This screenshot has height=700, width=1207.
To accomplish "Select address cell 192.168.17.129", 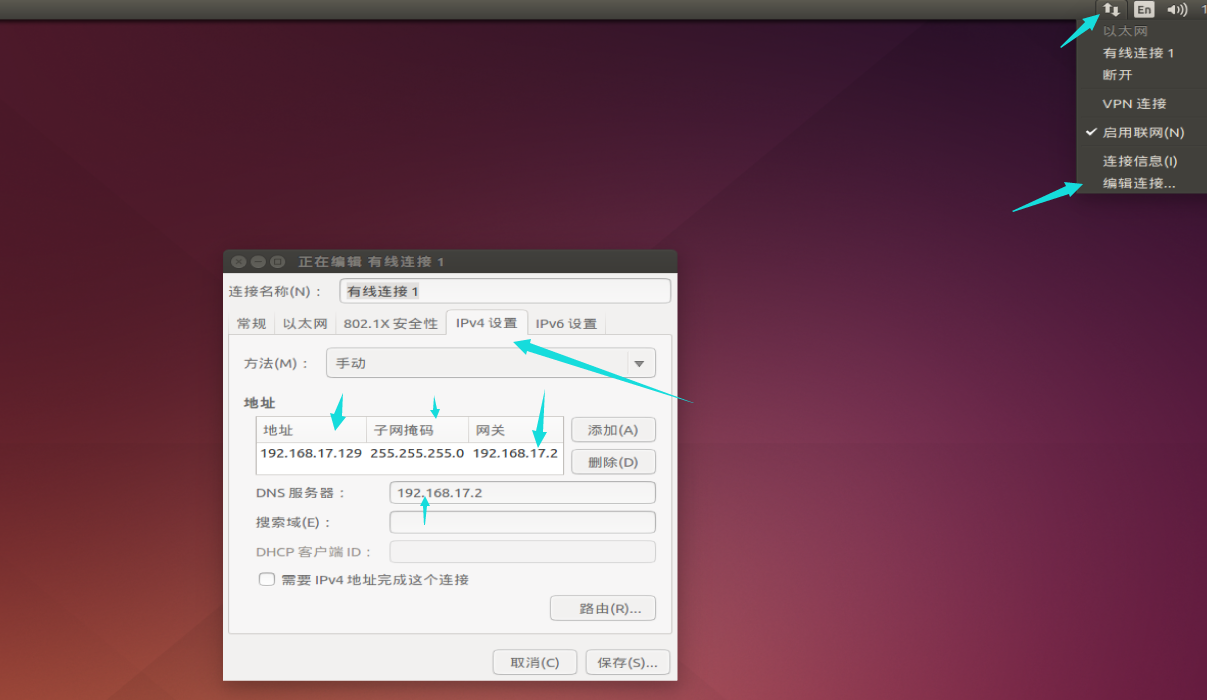I will [311, 453].
